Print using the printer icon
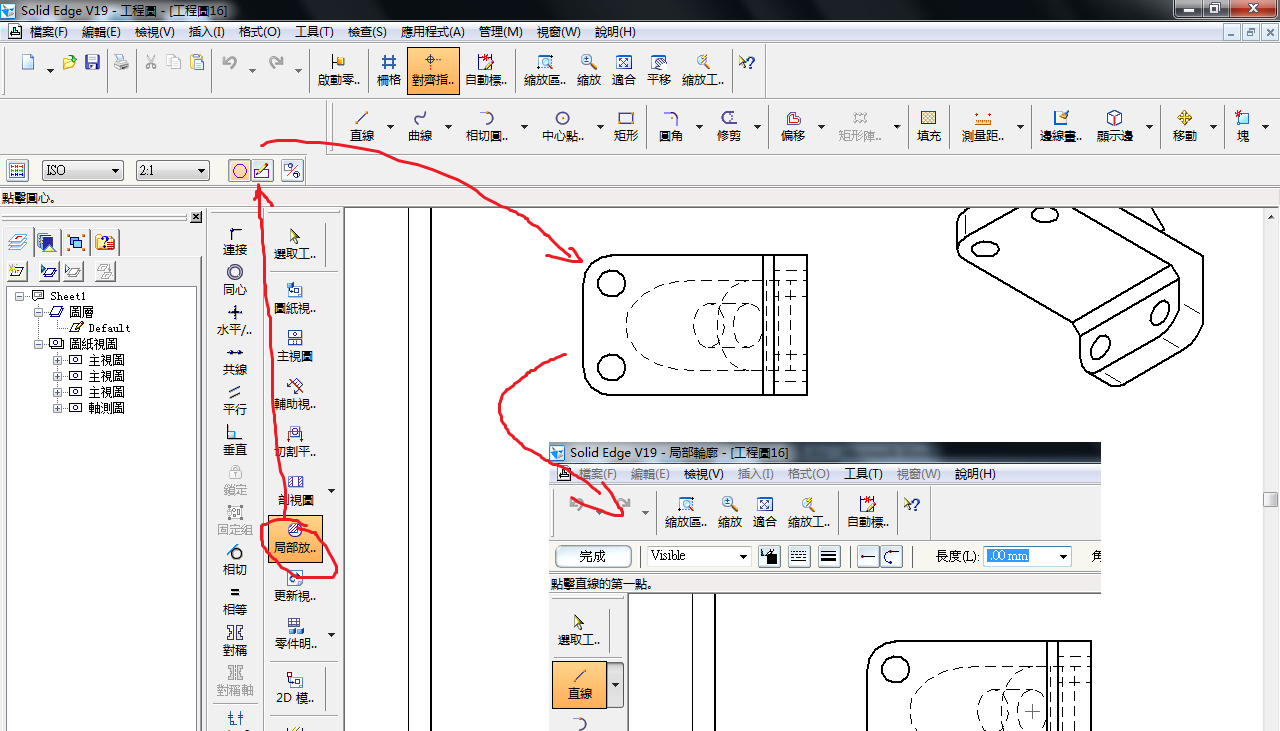This screenshot has width=1280, height=731. click(x=121, y=63)
